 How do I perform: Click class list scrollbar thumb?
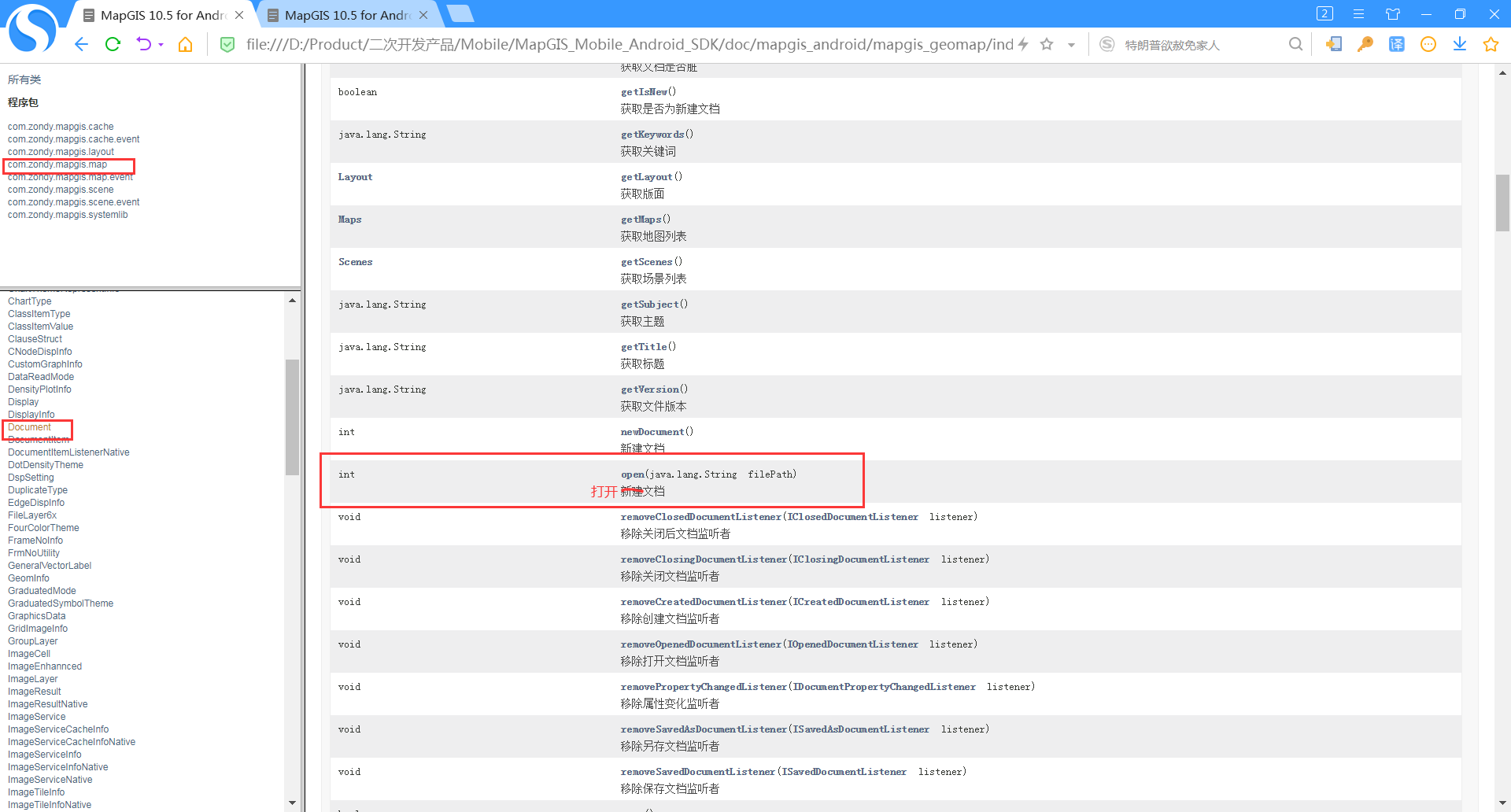[x=292, y=417]
